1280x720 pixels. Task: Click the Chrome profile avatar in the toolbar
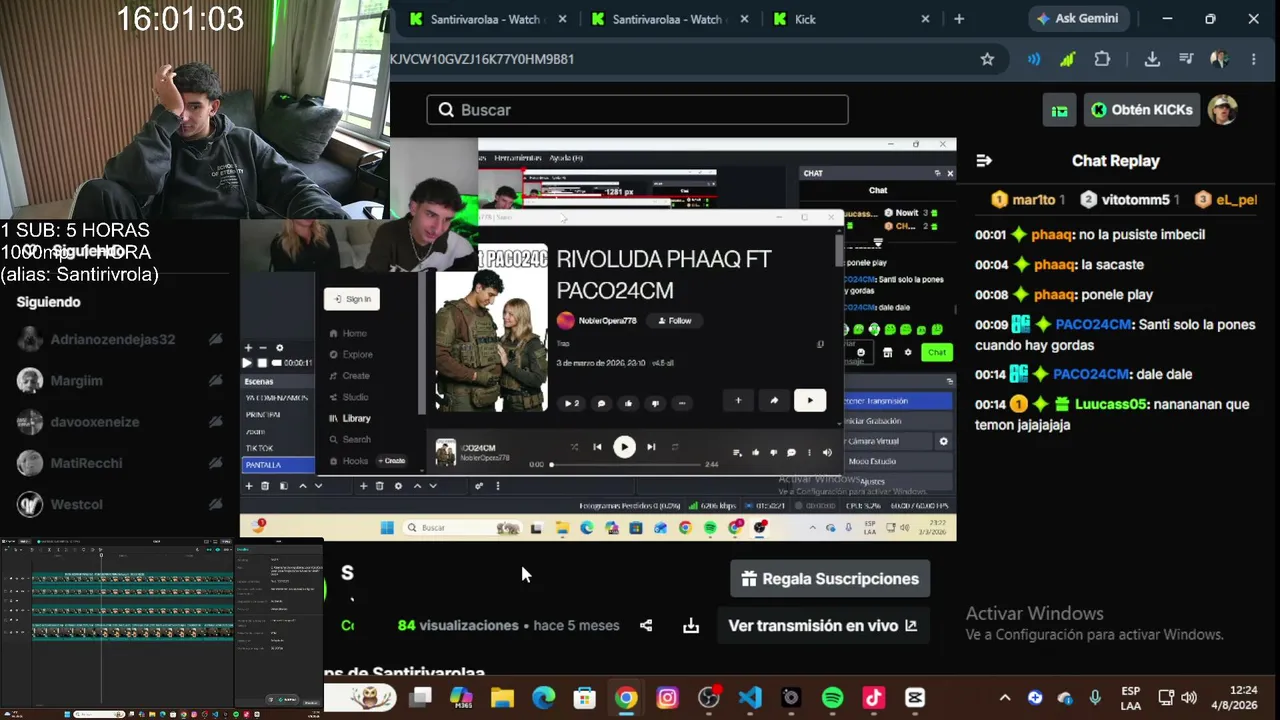[1219, 59]
